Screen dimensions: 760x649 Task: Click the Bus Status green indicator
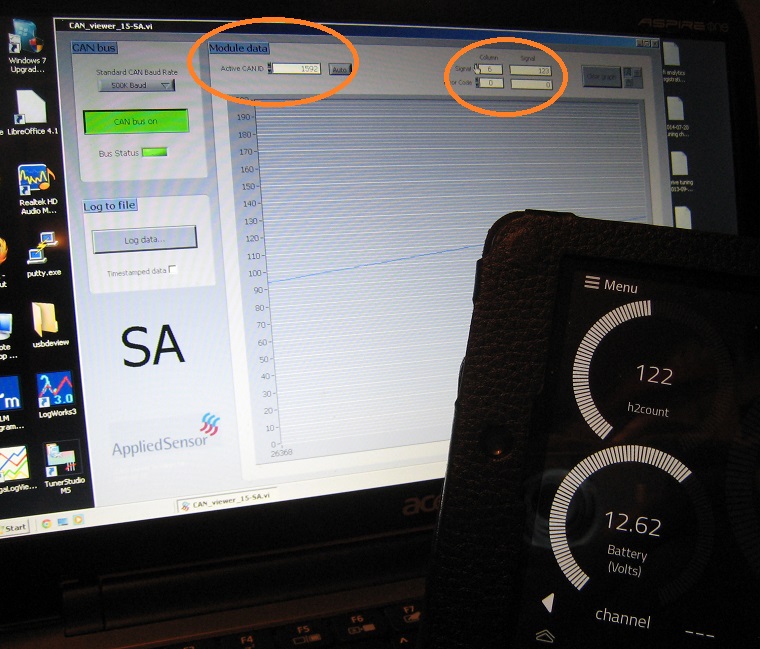pos(154,152)
